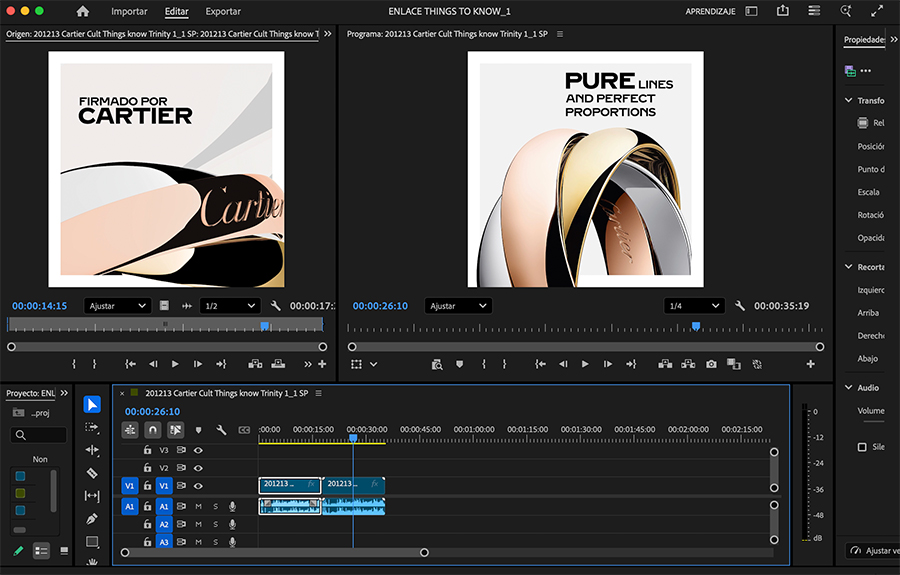Open Program resolution 1/4 dropdown
The width and height of the screenshot is (900, 575).
pyautogui.click(x=694, y=306)
